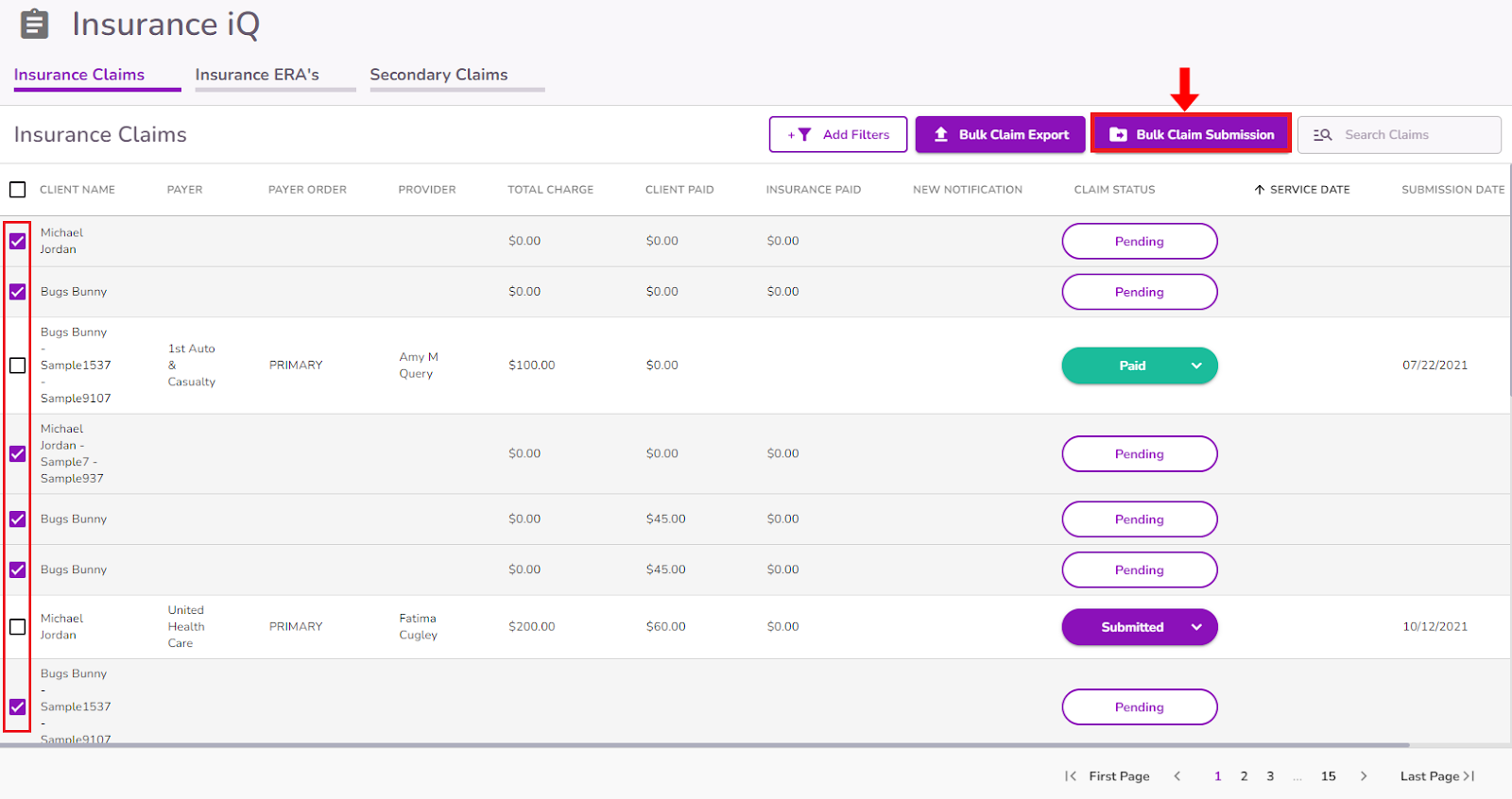Click the funnel icon on Add Filters
This screenshot has height=799, width=1512.
tap(804, 135)
